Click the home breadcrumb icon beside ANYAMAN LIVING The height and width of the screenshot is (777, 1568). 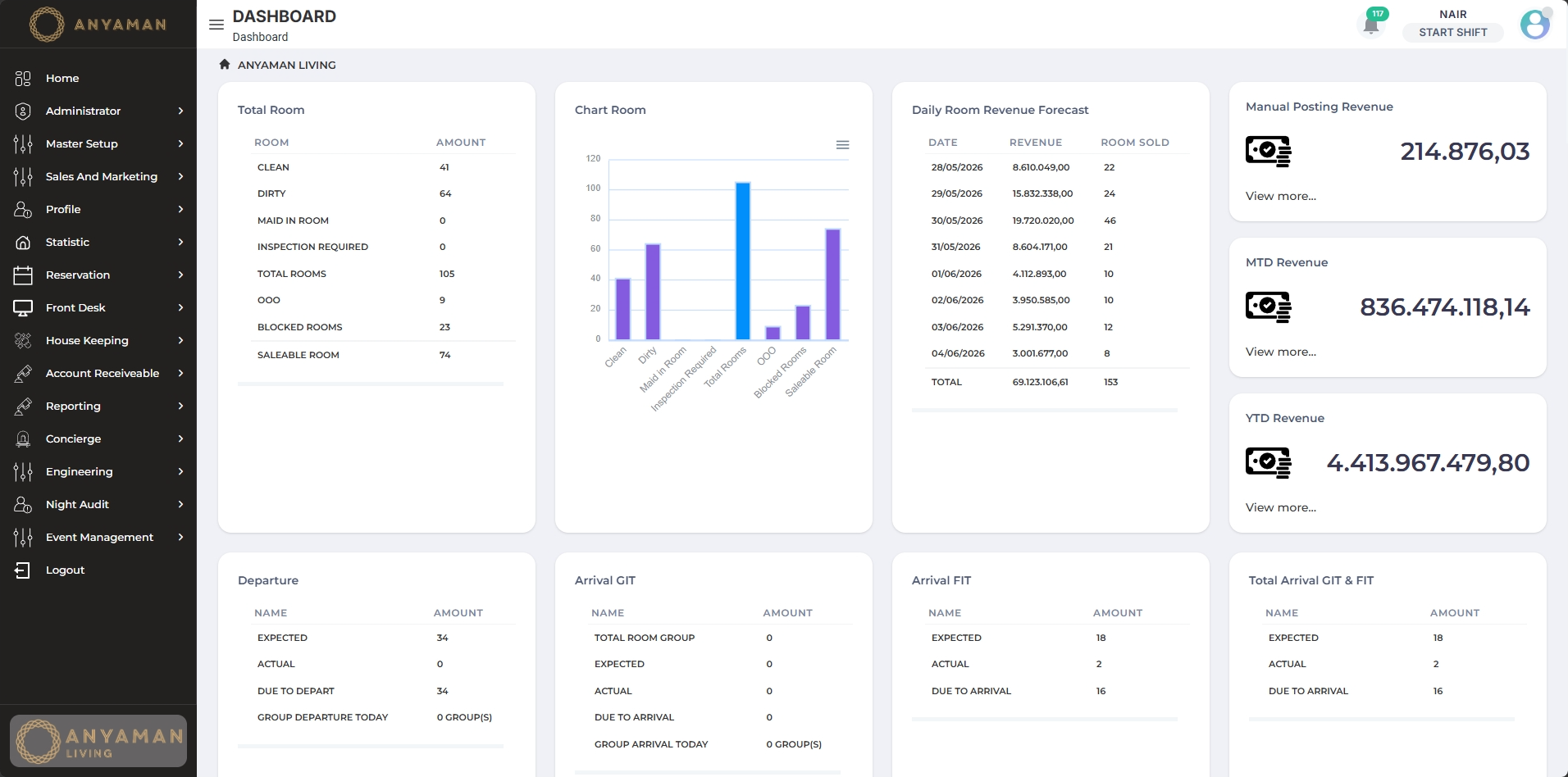coord(225,64)
